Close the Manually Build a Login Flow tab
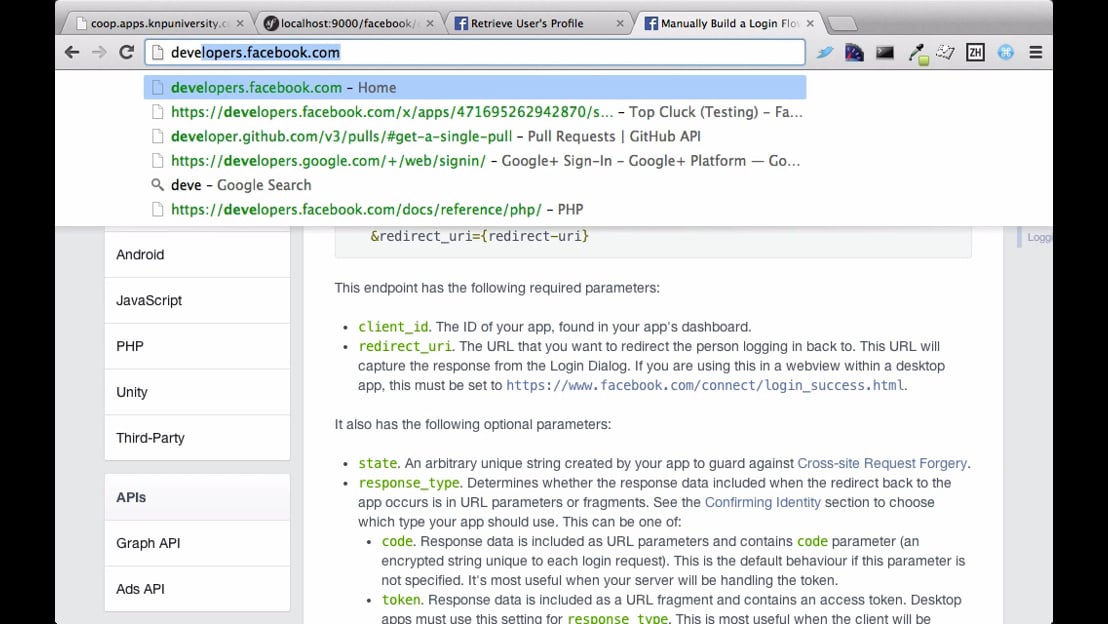 (x=810, y=23)
